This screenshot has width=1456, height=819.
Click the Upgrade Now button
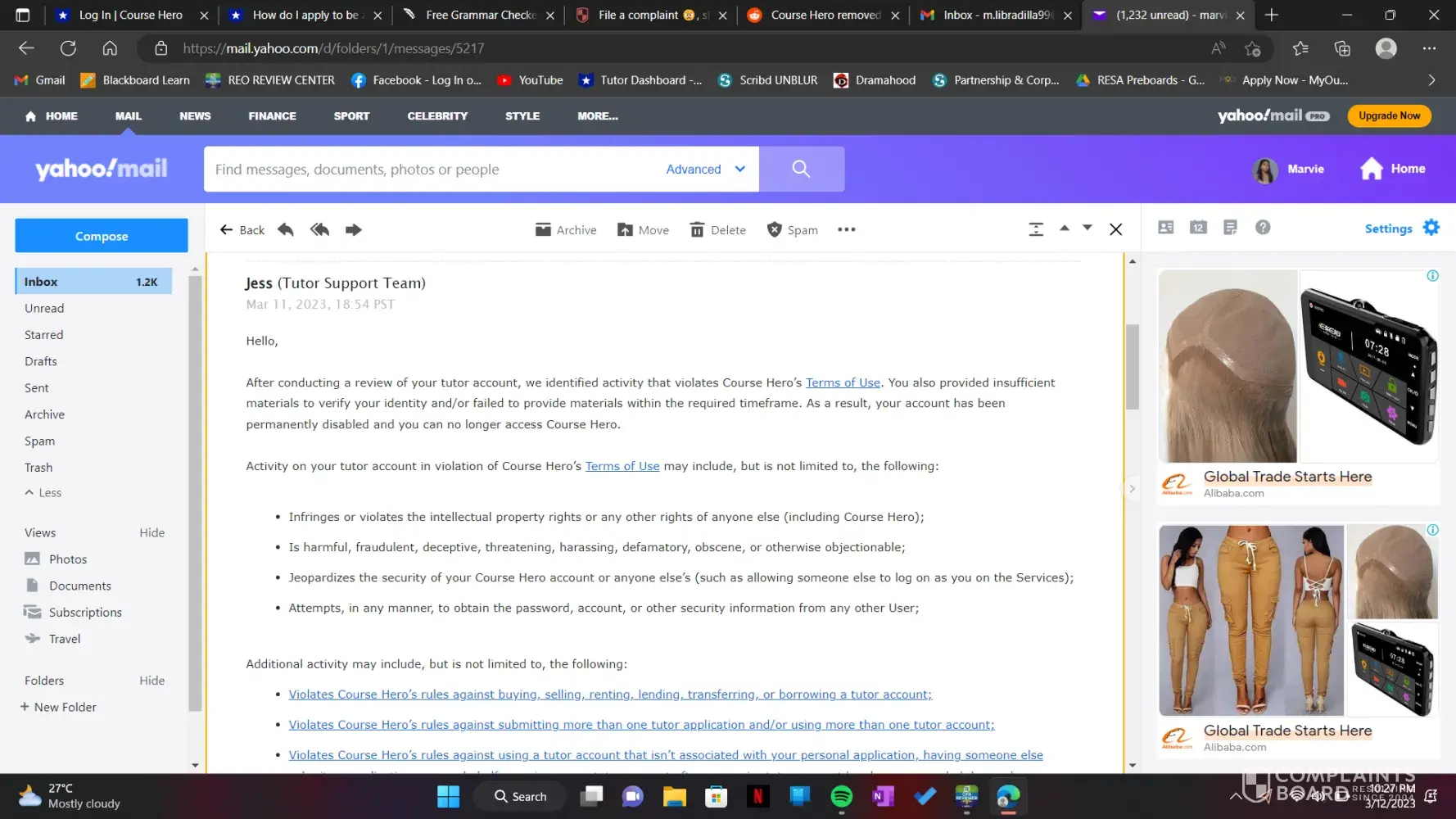1390,116
